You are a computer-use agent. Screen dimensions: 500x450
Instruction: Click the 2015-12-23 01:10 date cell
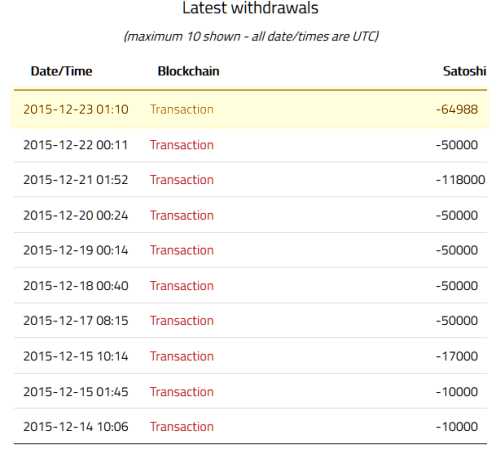click(x=76, y=109)
